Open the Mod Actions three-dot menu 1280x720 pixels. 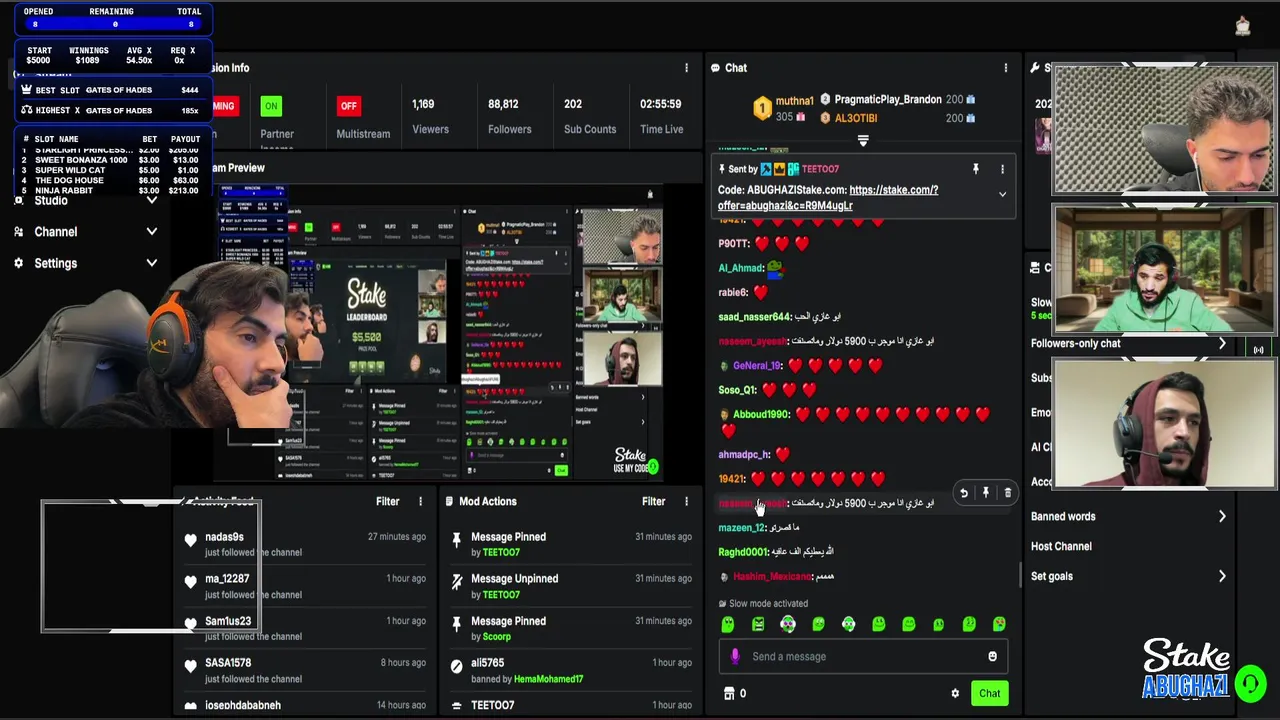tap(686, 502)
